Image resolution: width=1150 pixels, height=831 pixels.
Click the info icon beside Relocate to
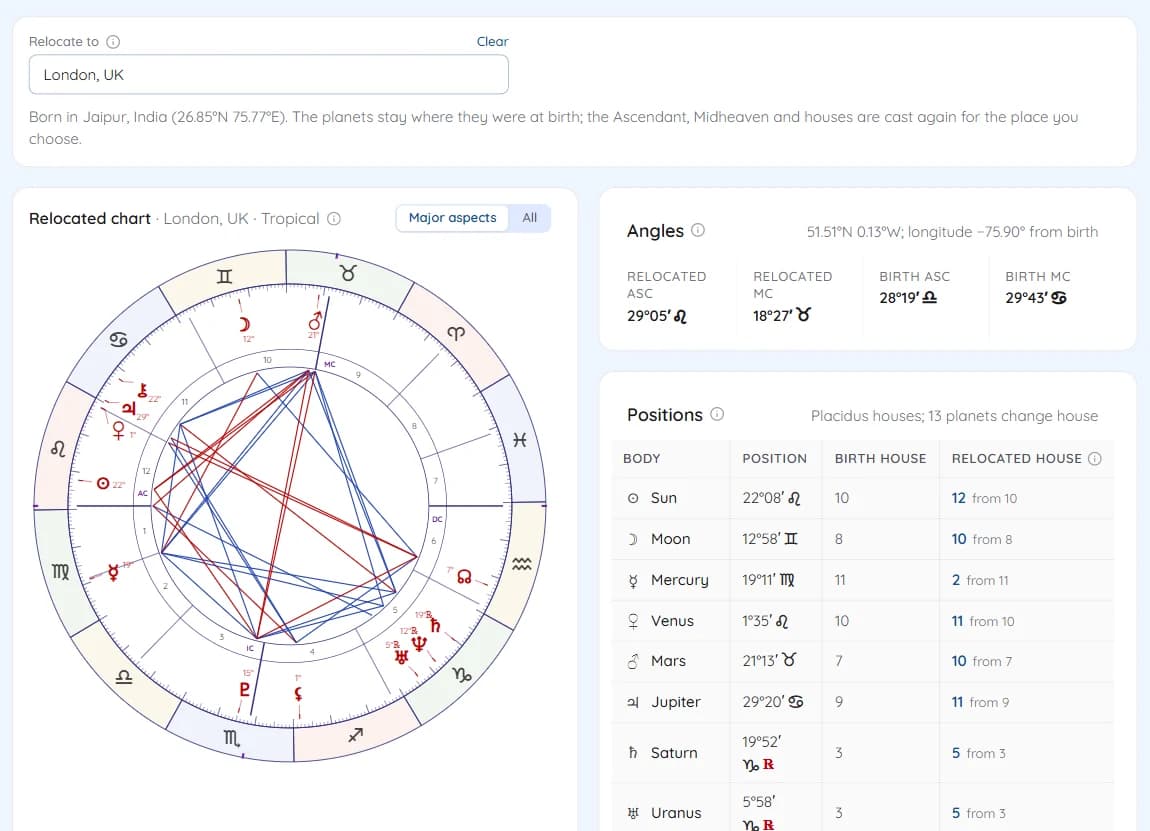(113, 42)
